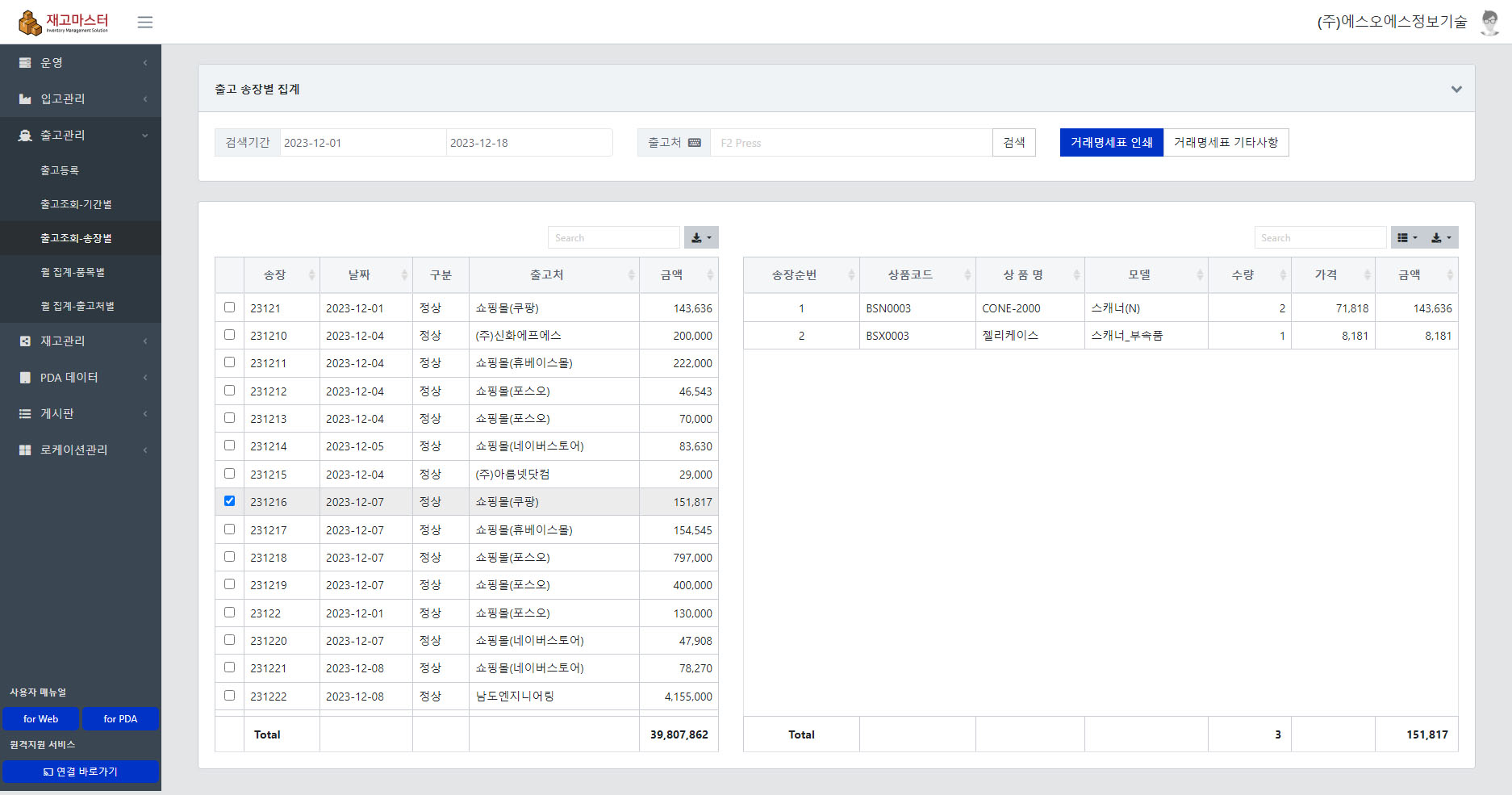
Task: Sort left table by 금액 column
Action: (679, 275)
